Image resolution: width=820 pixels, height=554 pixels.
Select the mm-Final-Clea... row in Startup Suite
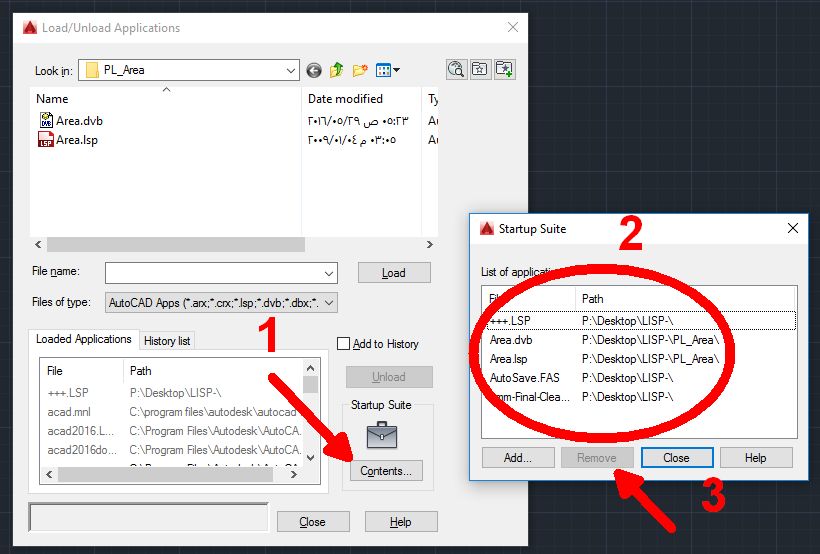(x=641, y=397)
